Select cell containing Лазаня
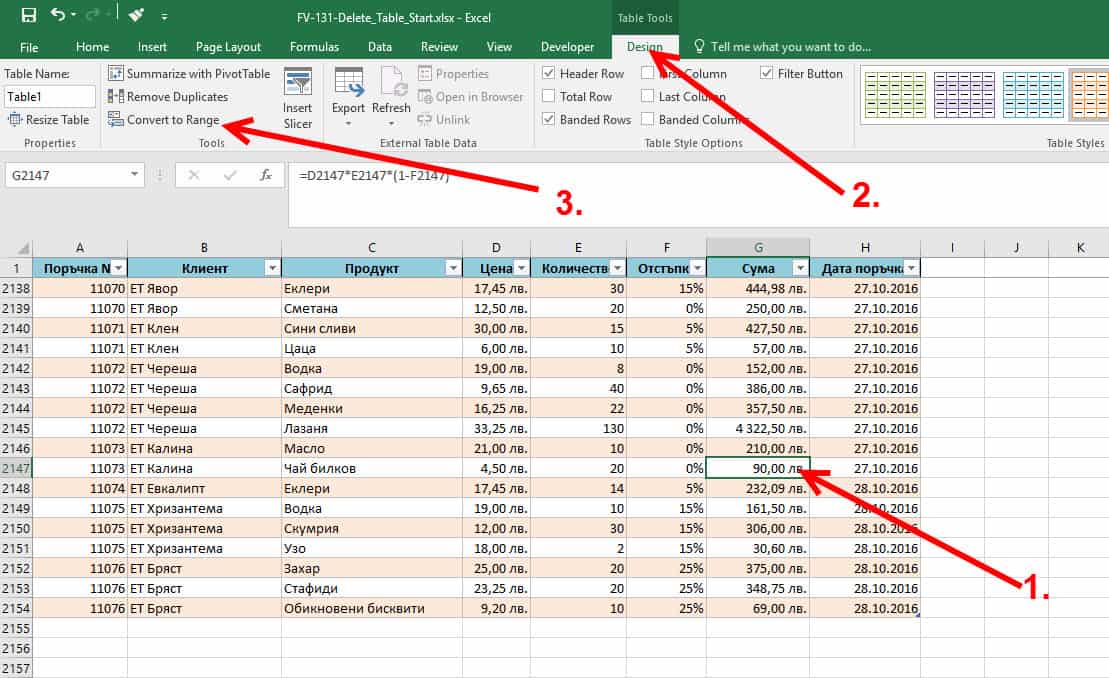 (372, 428)
